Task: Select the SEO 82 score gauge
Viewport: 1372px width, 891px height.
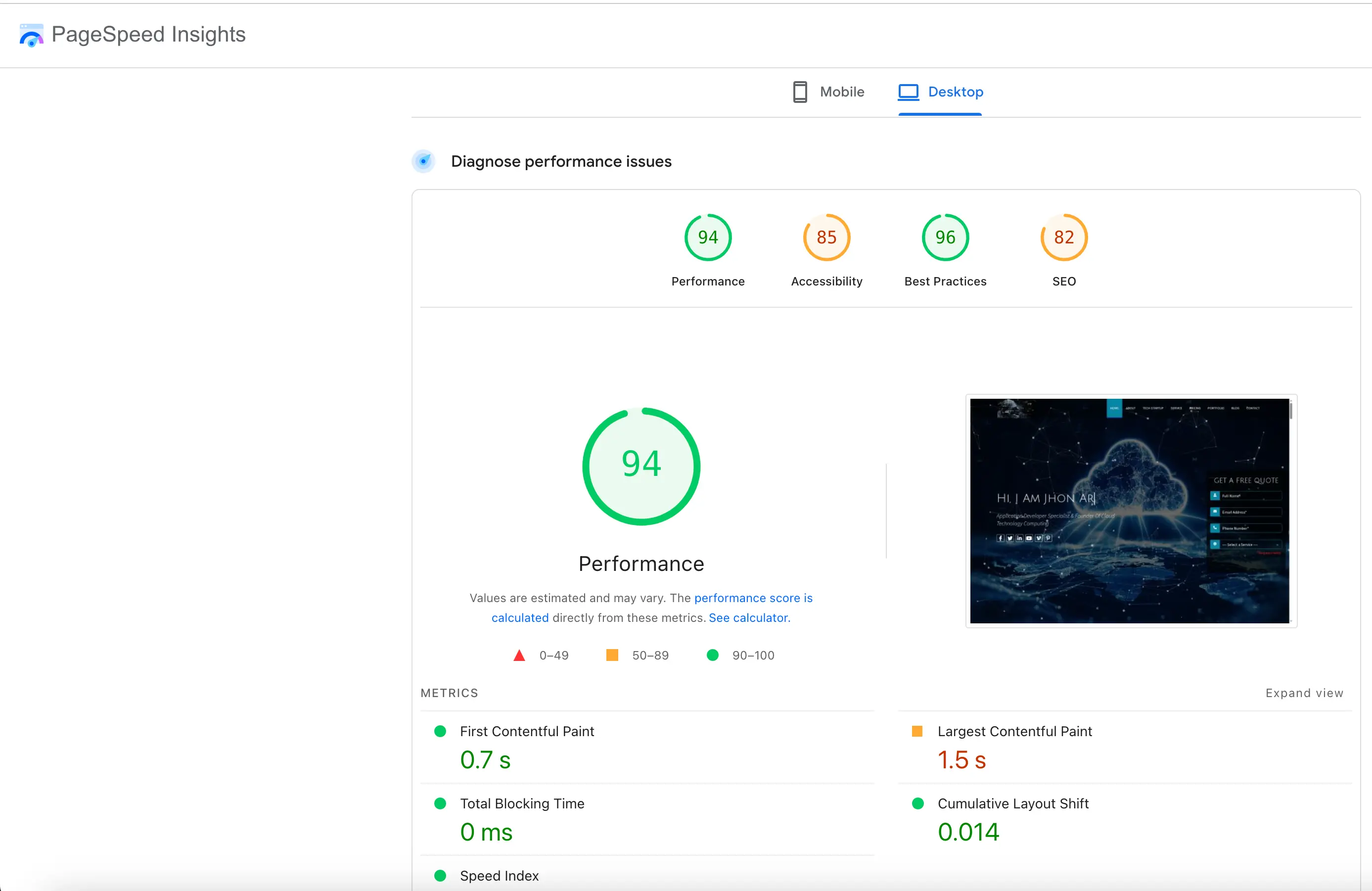Action: pyautogui.click(x=1063, y=237)
